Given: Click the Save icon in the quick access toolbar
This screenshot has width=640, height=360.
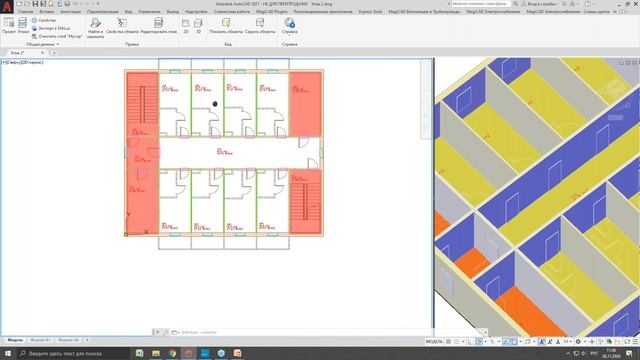Looking at the screenshot, I should coord(35,4).
